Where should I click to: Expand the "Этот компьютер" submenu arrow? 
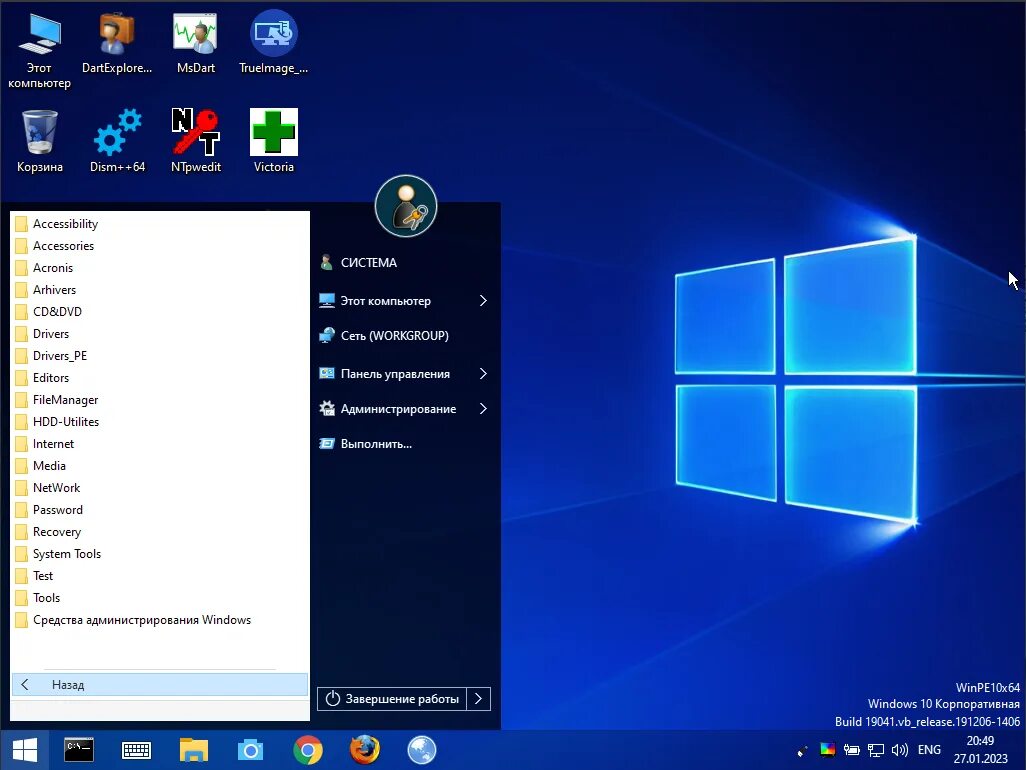[x=483, y=301]
